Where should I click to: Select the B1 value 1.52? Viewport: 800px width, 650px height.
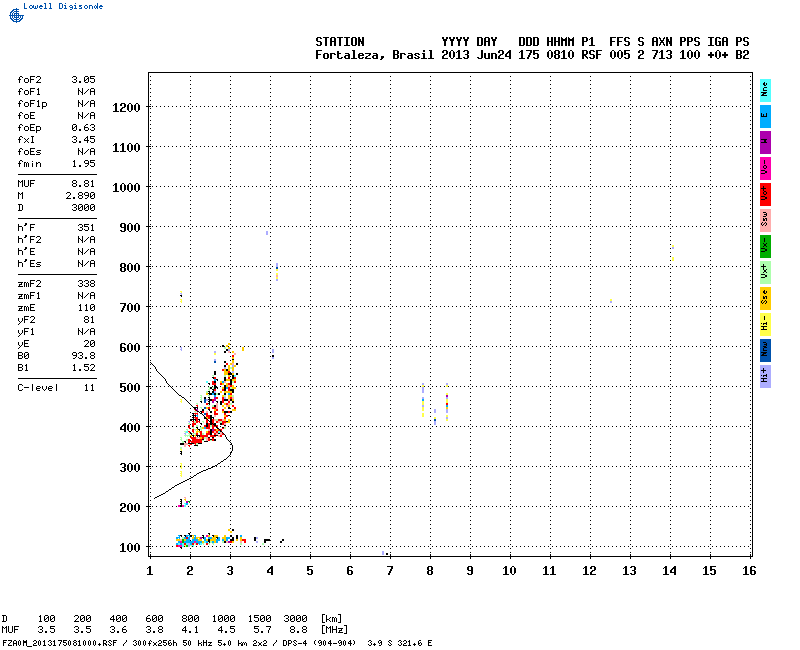83,368
